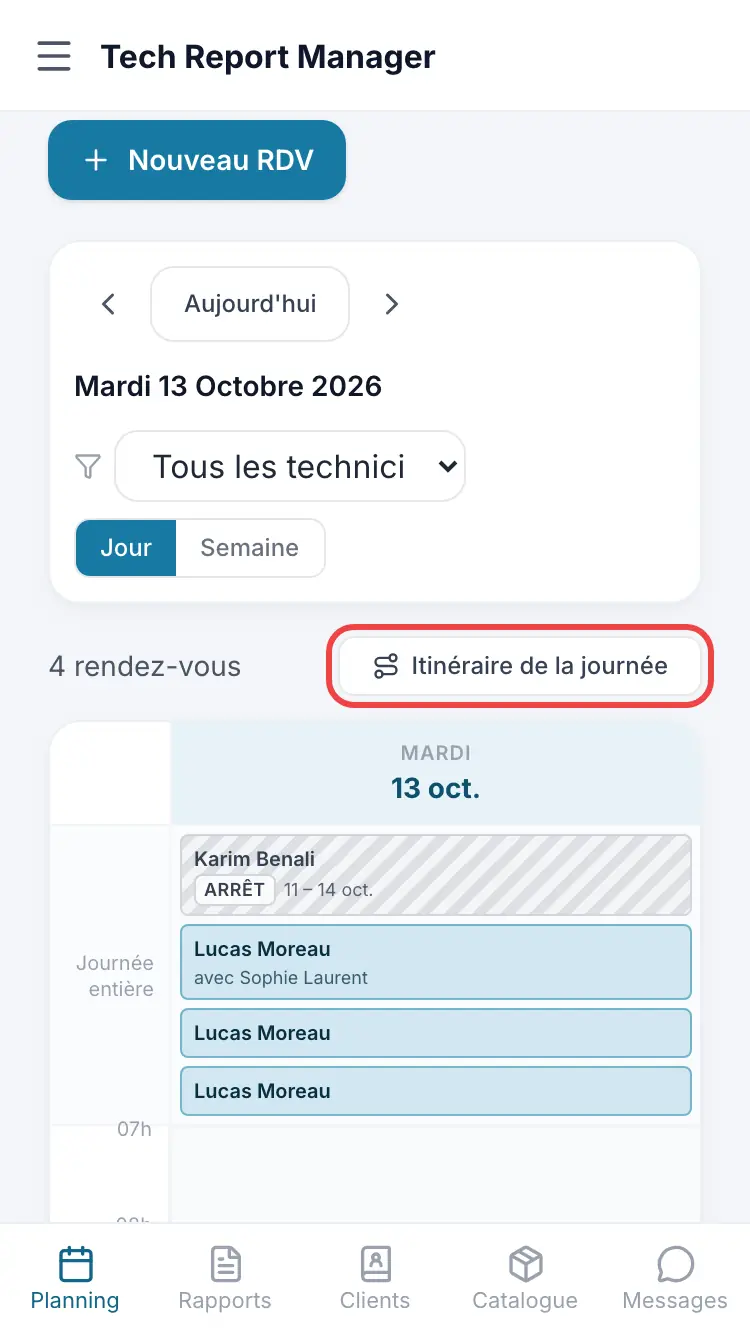Open Lucas Moreau appointment with Sophie Laurent
The width and height of the screenshot is (750, 1334).
pyautogui.click(x=436, y=962)
